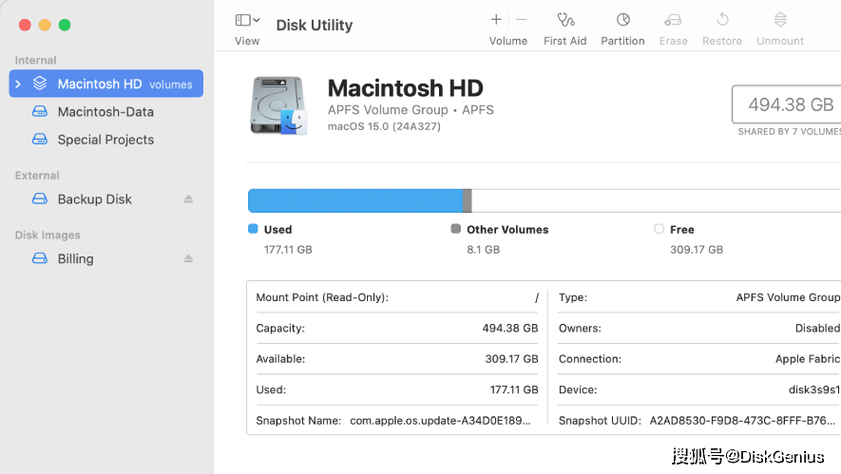The image size is (841, 474).
Task: Click the large hard drive Finder image
Action: tap(278, 105)
